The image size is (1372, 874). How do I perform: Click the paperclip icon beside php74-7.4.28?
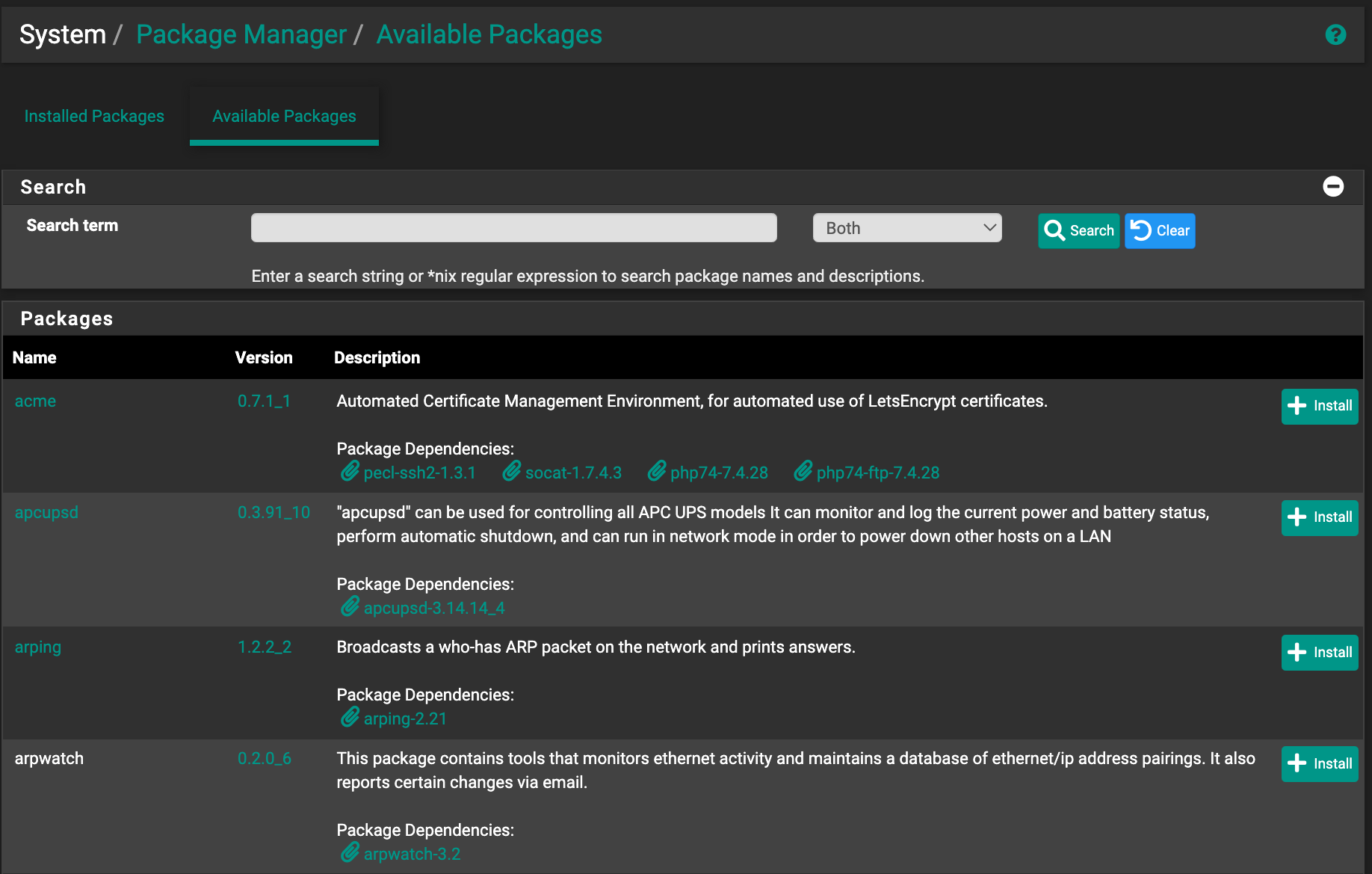tap(657, 472)
